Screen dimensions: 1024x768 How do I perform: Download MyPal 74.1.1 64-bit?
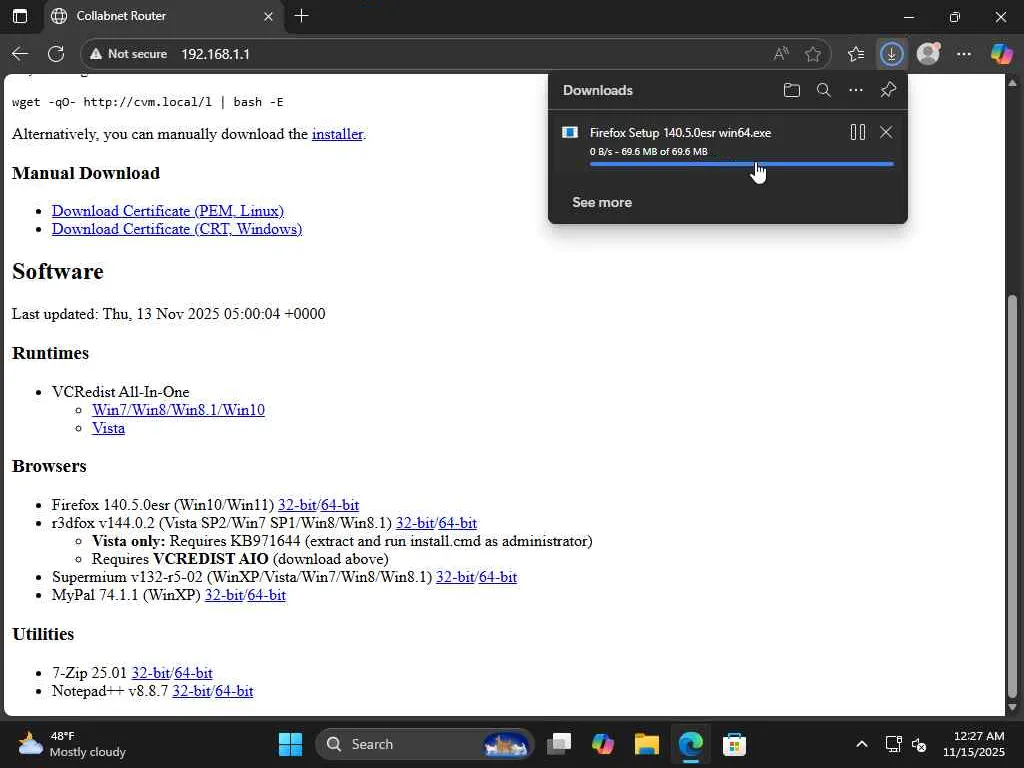coord(266,595)
